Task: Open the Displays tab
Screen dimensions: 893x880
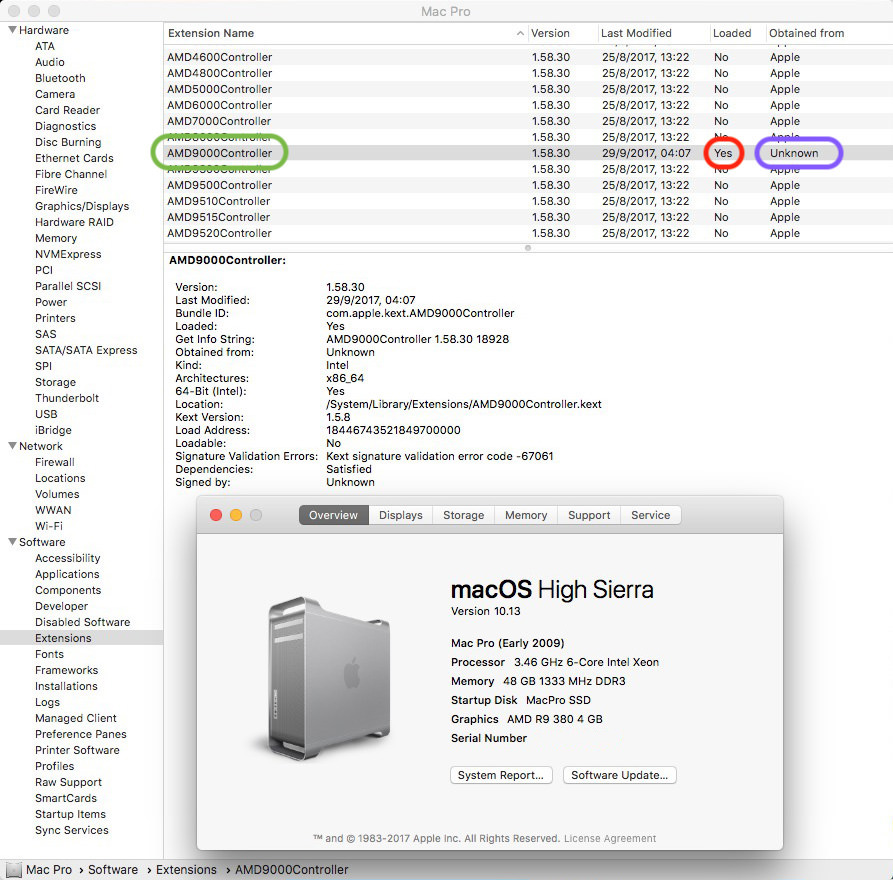Action: 400,515
